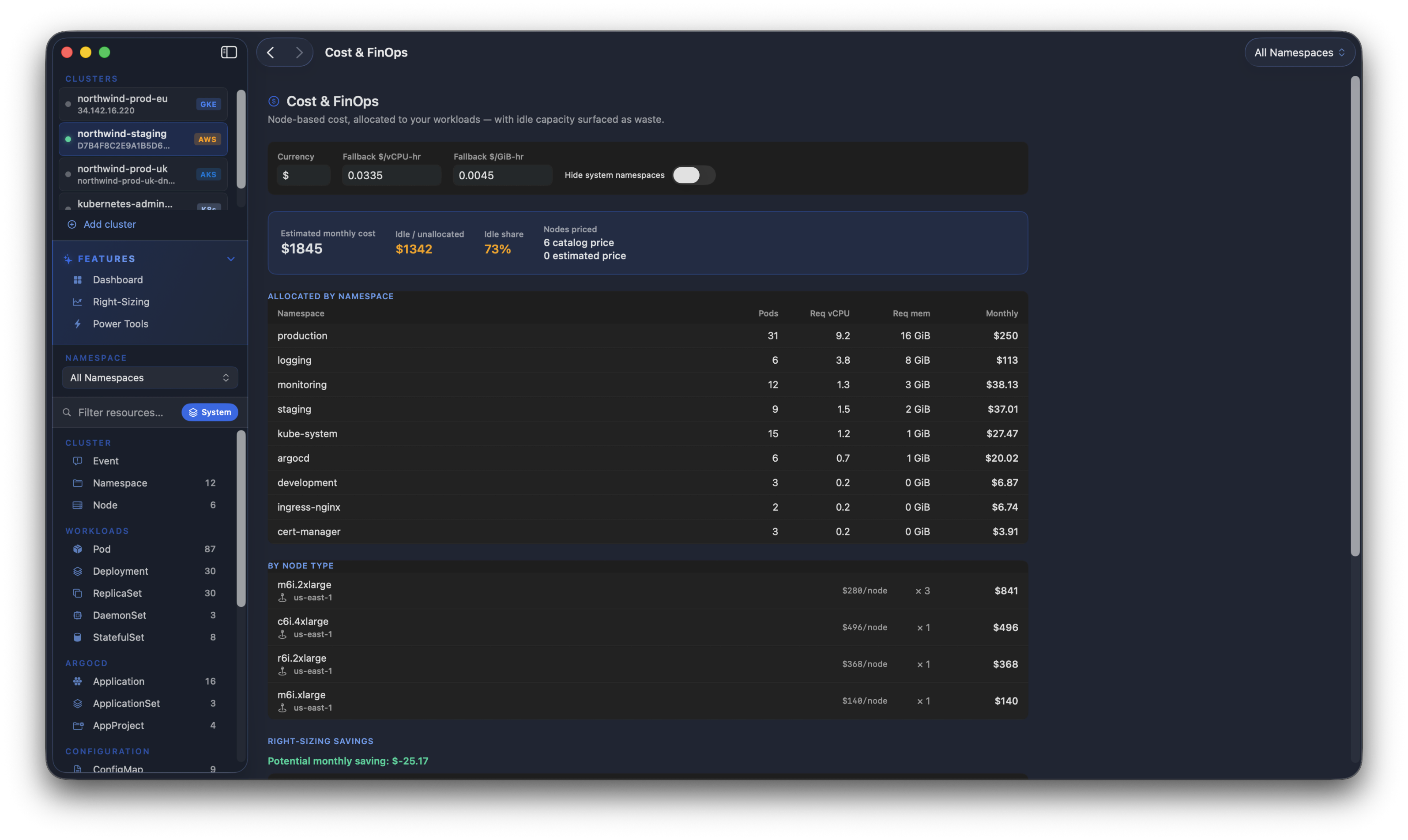Click the Monthly column header

click(x=1001, y=313)
